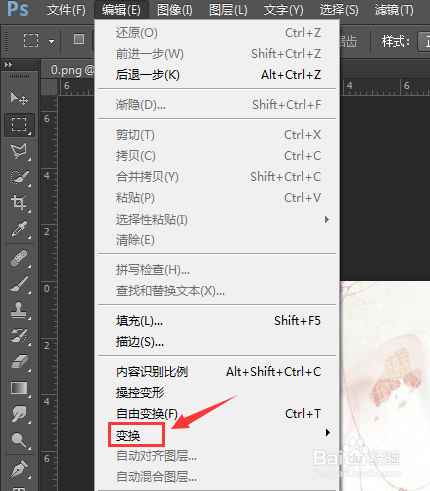Select the Quick Selection tool
430x491 pixels.
coord(19,177)
